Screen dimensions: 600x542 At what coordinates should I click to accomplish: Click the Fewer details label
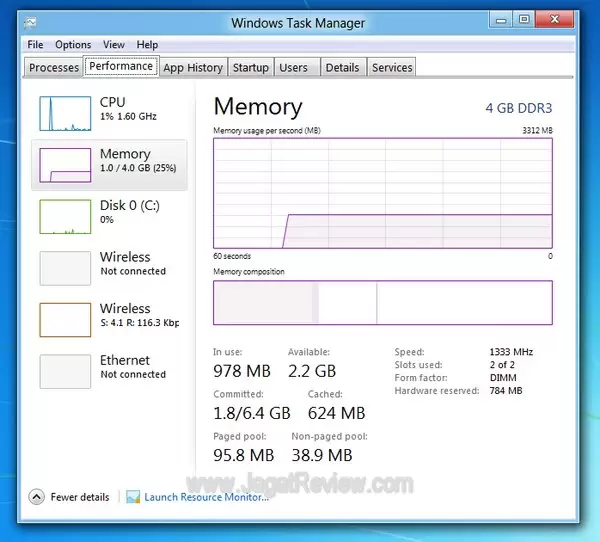pyautogui.click(x=80, y=497)
